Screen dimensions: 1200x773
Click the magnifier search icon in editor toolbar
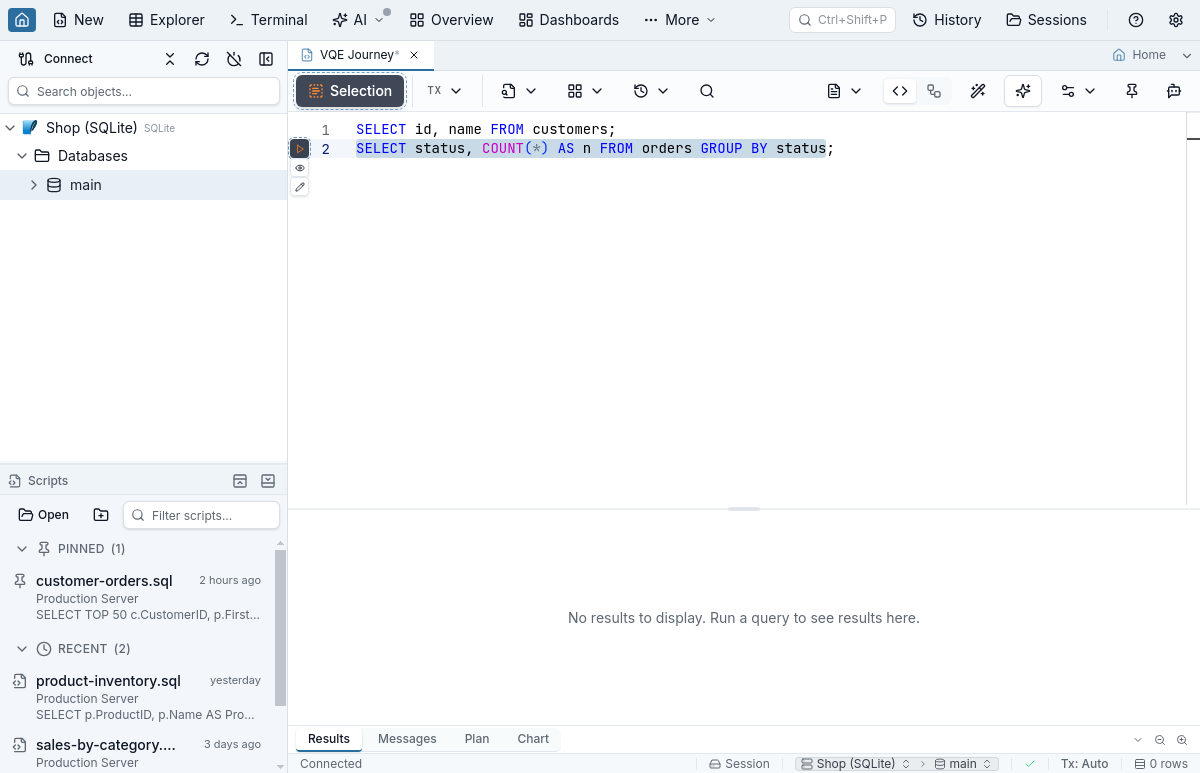(x=707, y=91)
